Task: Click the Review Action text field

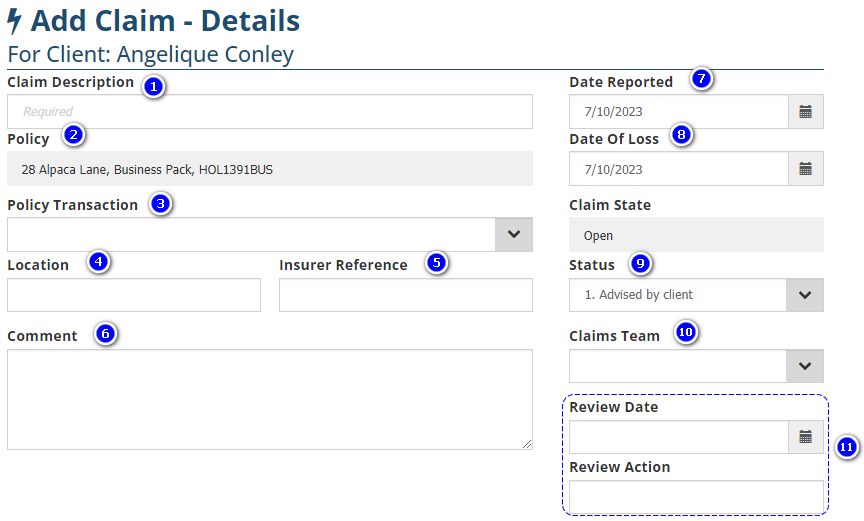Action: point(696,497)
